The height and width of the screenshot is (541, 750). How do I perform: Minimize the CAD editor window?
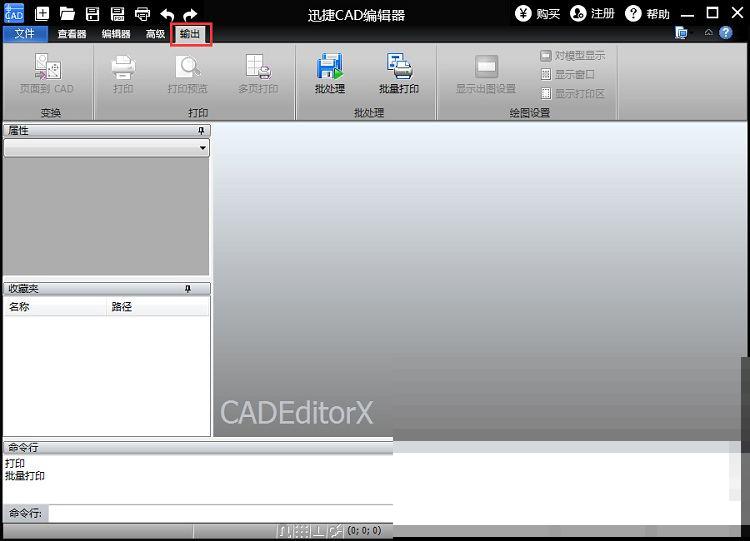[x=687, y=14]
